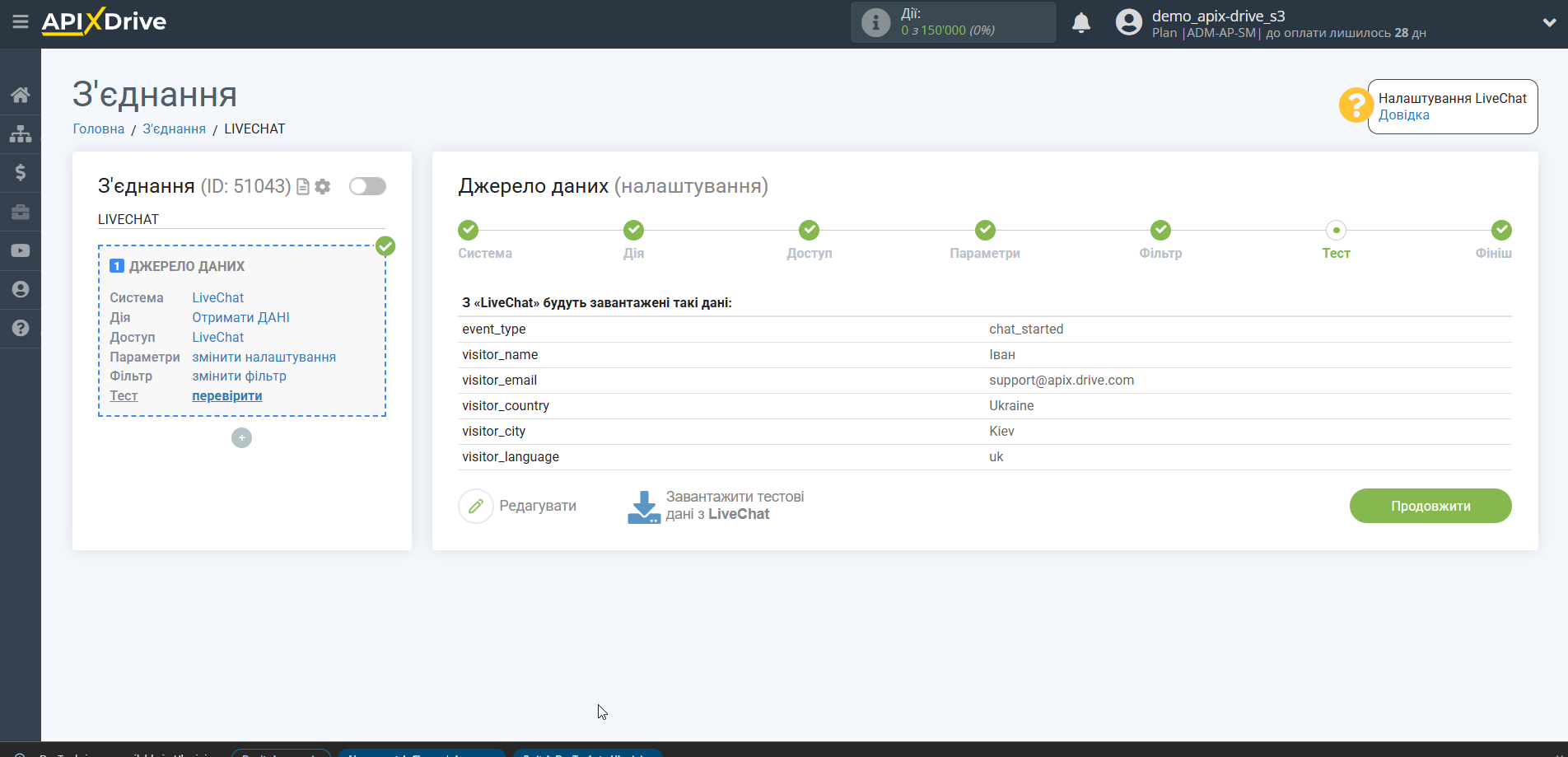Open the billing dollar sidebar icon
Viewport: 1568px width, 757px height.
[21, 172]
